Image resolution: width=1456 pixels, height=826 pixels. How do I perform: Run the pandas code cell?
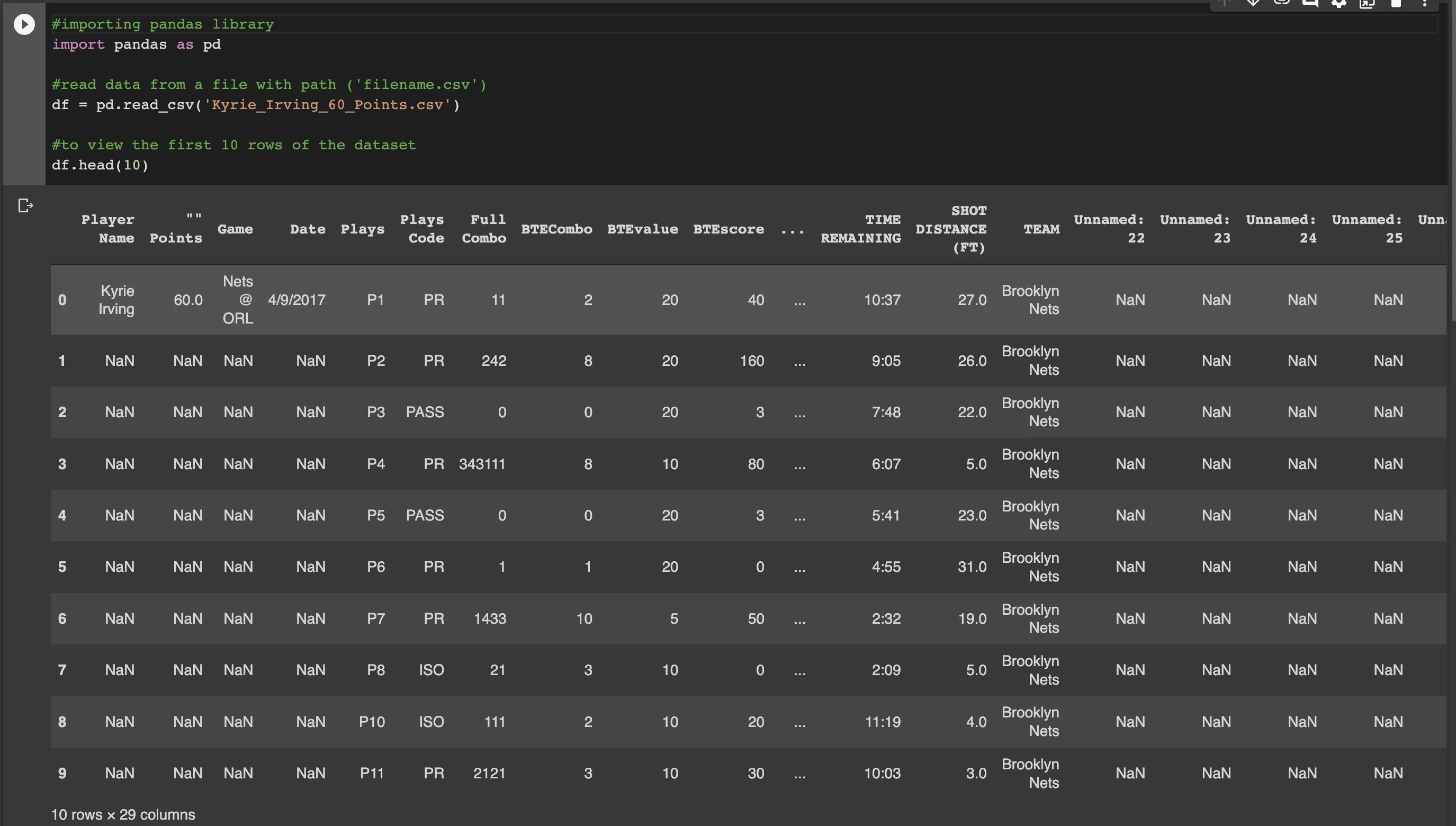24,24
